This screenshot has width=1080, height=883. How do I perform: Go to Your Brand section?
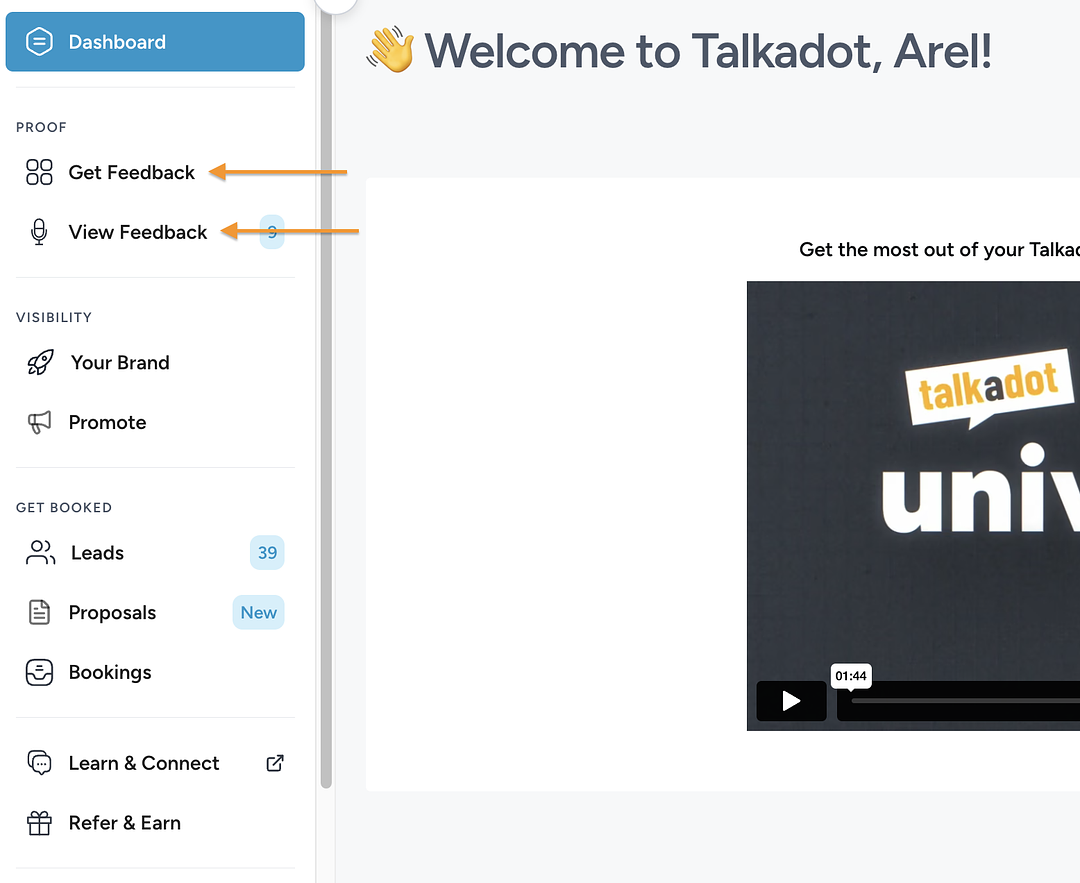pyautogui.click(x=120, y=362)
